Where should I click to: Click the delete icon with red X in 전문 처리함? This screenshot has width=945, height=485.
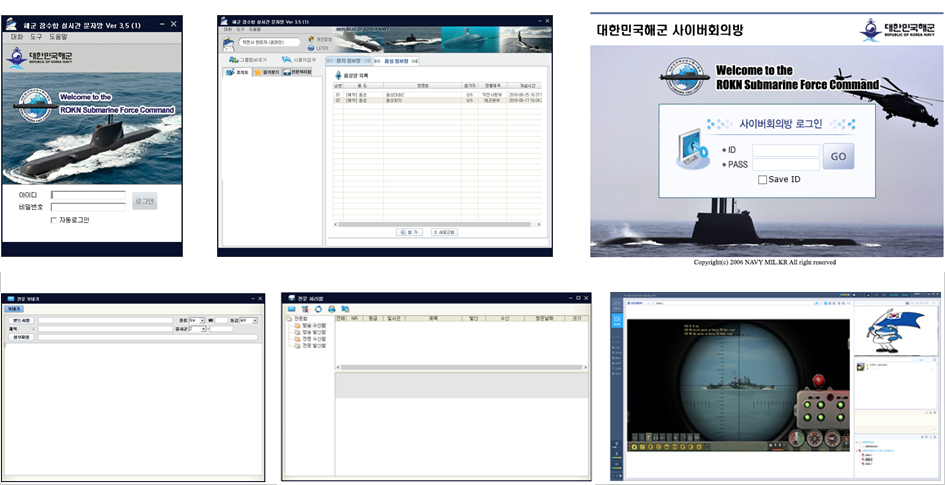305,309
